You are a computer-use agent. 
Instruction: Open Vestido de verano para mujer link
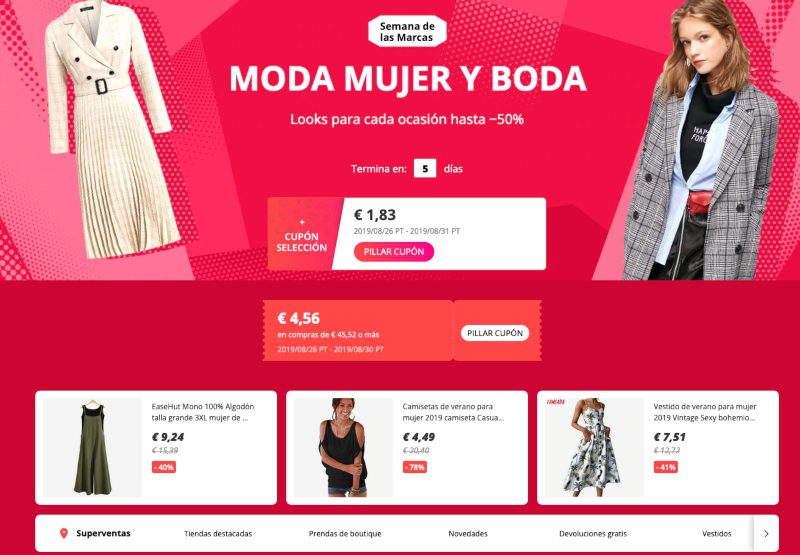(705, 412)
